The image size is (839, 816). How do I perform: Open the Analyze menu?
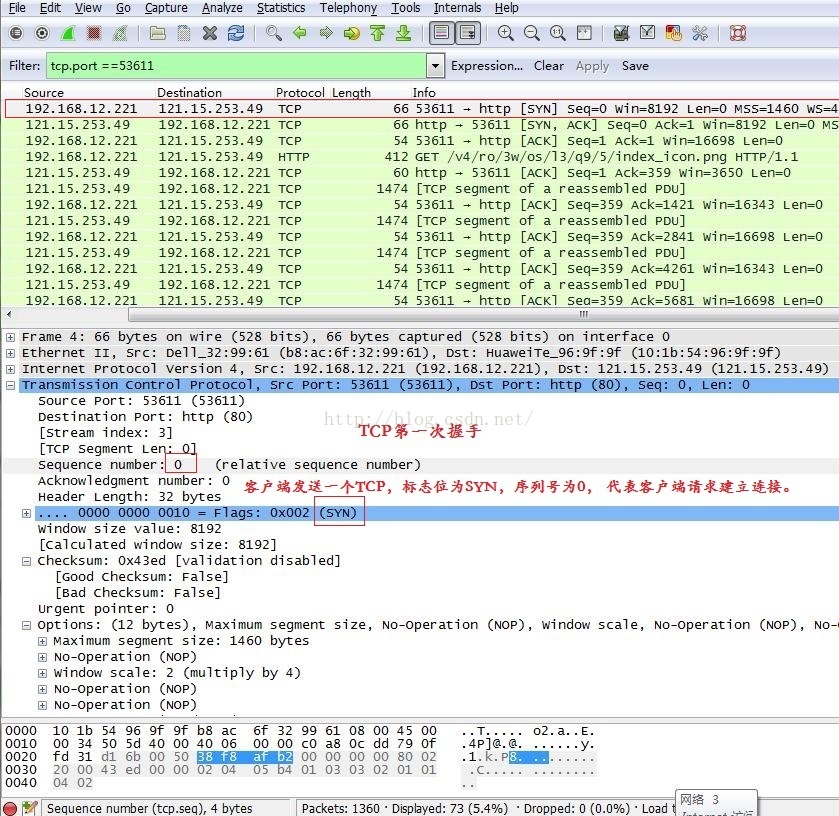tap(222, 7)
